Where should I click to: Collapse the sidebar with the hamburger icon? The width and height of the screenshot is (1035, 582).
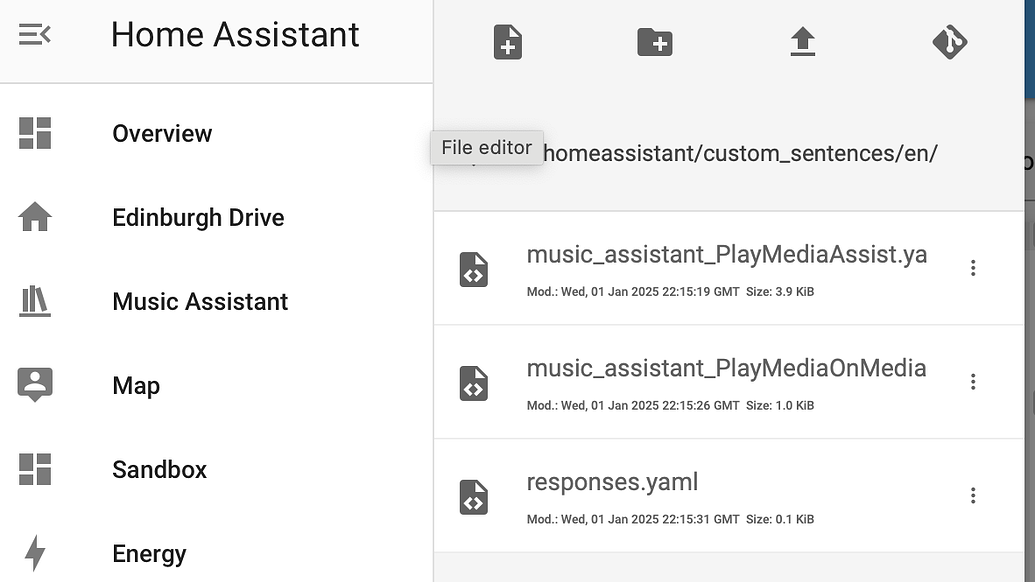point(34,33)
